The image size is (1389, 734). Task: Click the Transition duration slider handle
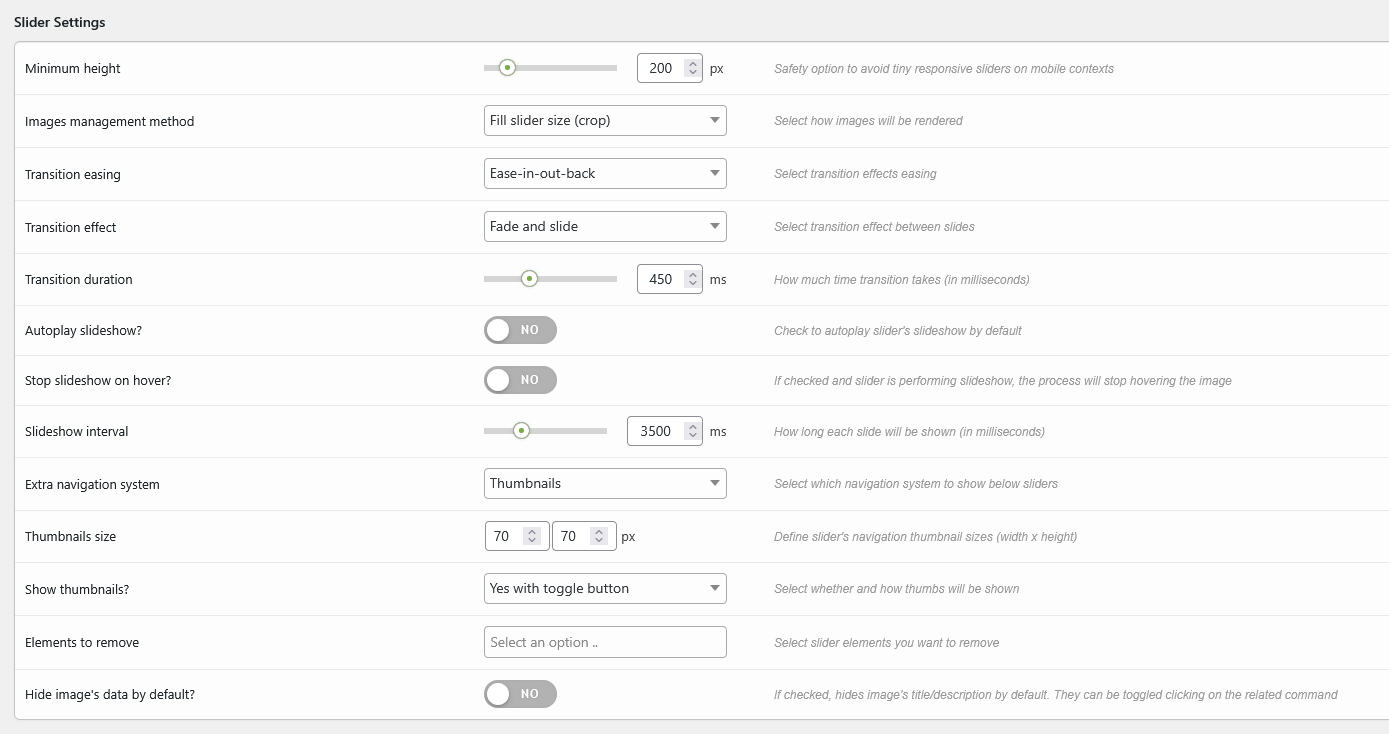coord(530,279)
